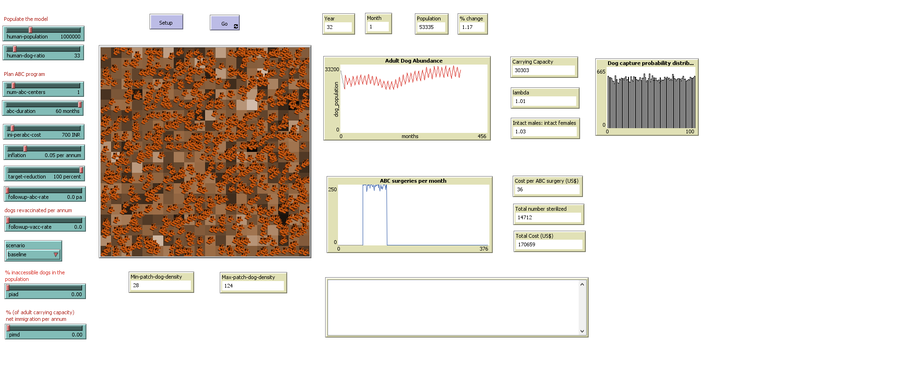Click the % inaccessible dogs label
This screenshot has width=900, height=384.
[x=35, y=276]
